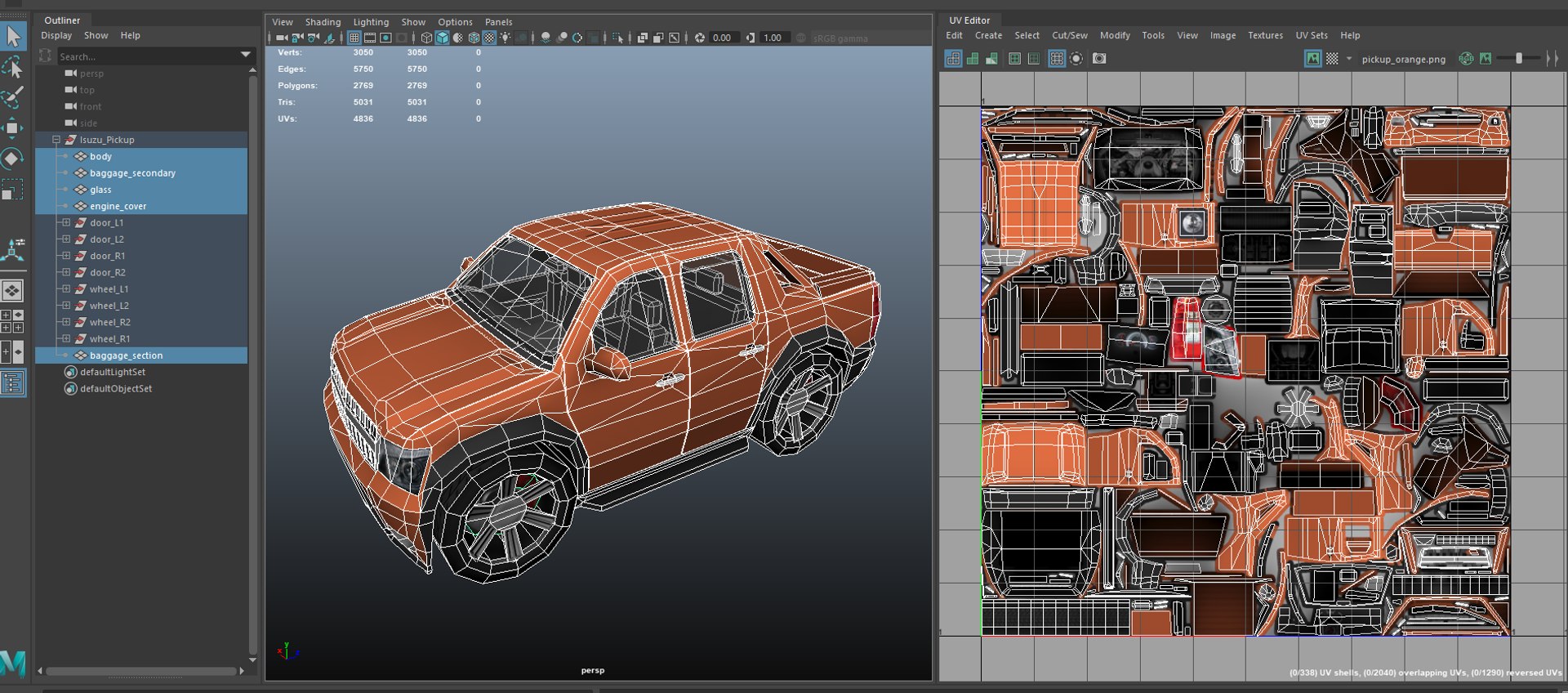
Task: Toggle the viewport grid display
Action: [354, 38]
